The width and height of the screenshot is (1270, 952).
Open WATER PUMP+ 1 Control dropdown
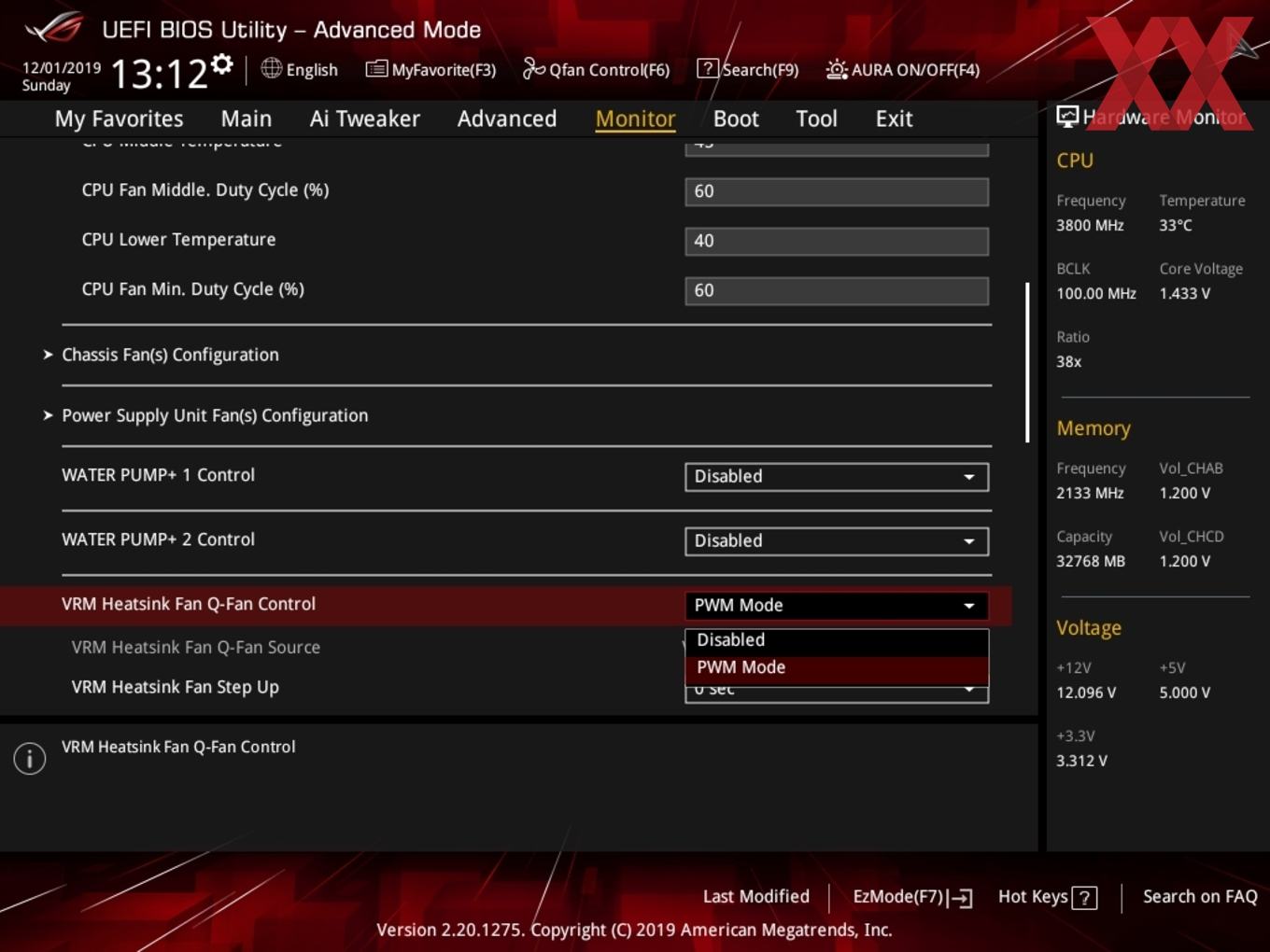tap(837, 477)
